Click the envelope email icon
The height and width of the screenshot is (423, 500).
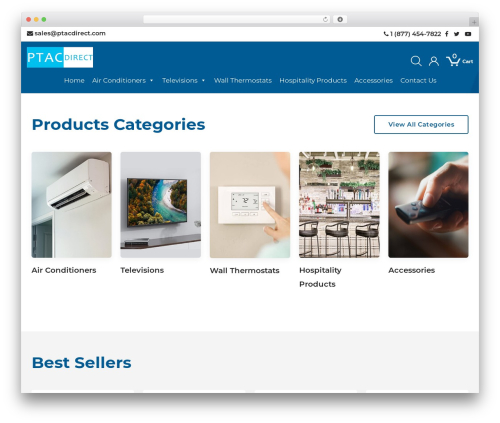pyautogui.click(x=30, y=33)
